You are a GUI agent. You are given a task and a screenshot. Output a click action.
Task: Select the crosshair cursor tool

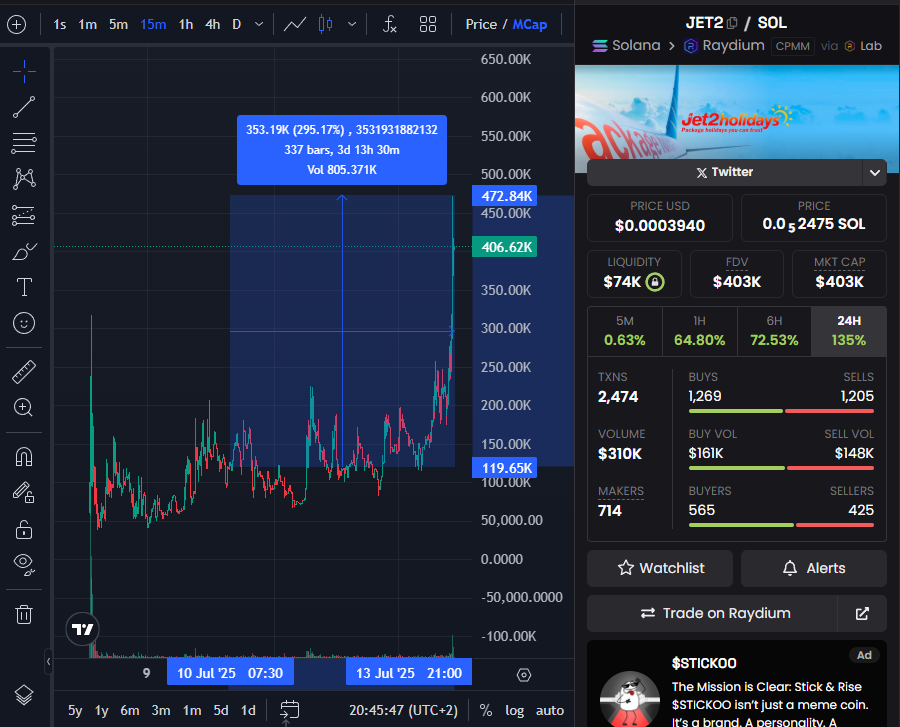[x=24, y=72]
